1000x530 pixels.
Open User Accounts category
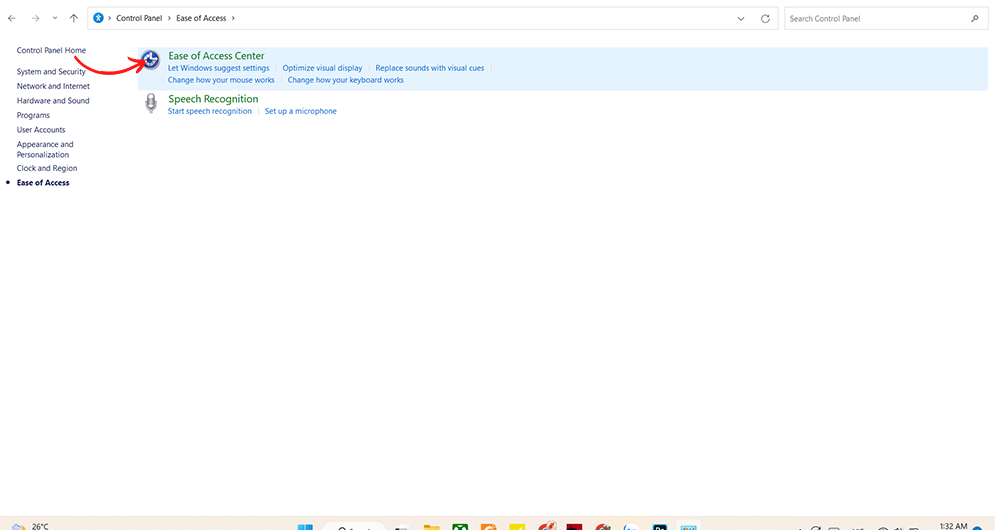[41, 129]
